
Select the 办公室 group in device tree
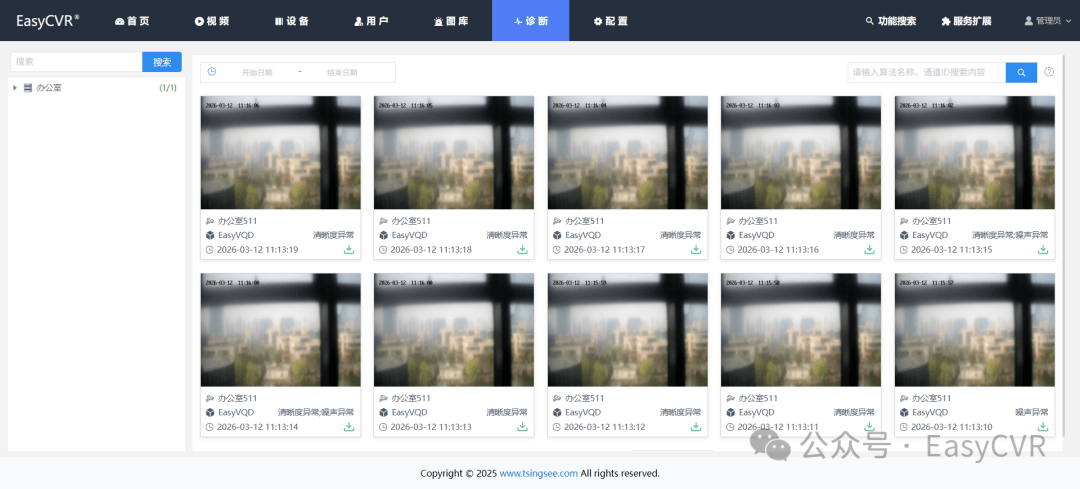(49, 88)
